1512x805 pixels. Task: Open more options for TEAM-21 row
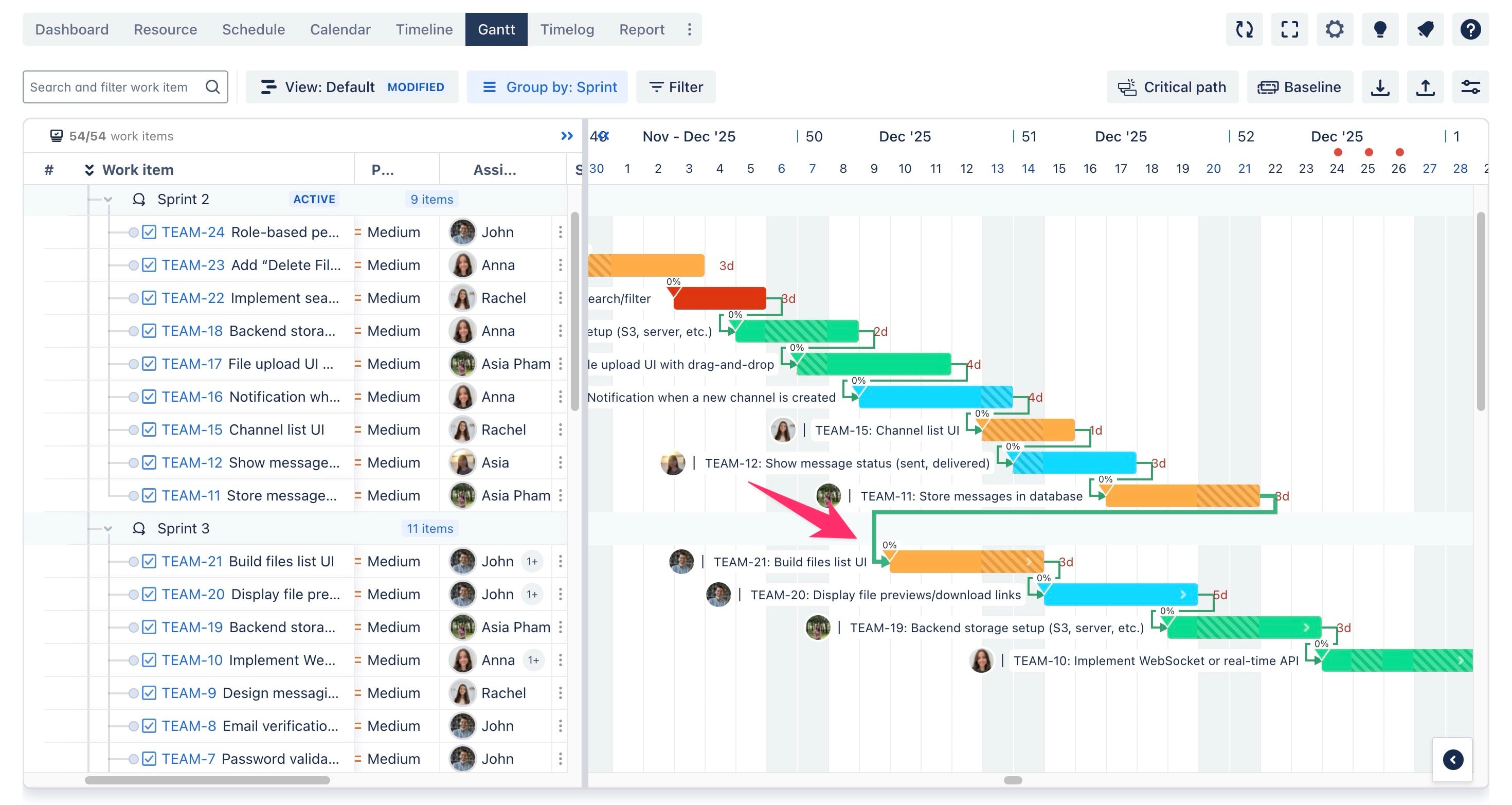561,561
